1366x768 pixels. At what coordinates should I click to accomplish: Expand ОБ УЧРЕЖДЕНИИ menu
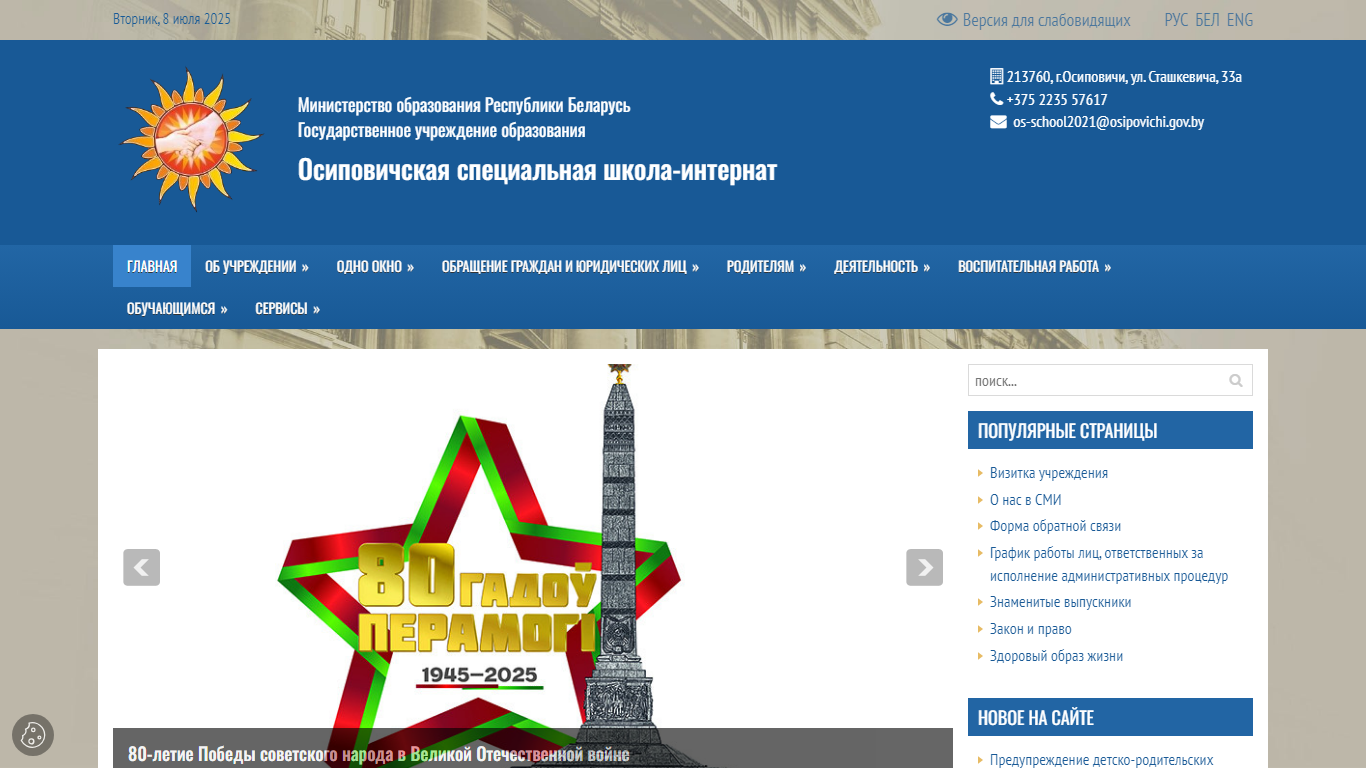pyautogui.click(x=257, y=266)
